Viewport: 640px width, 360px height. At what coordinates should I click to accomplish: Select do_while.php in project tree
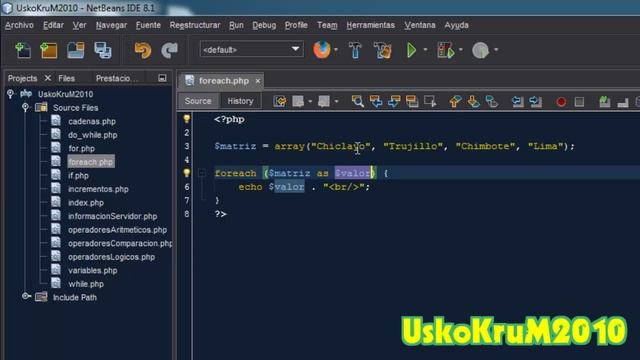click(x=93, y=135)
